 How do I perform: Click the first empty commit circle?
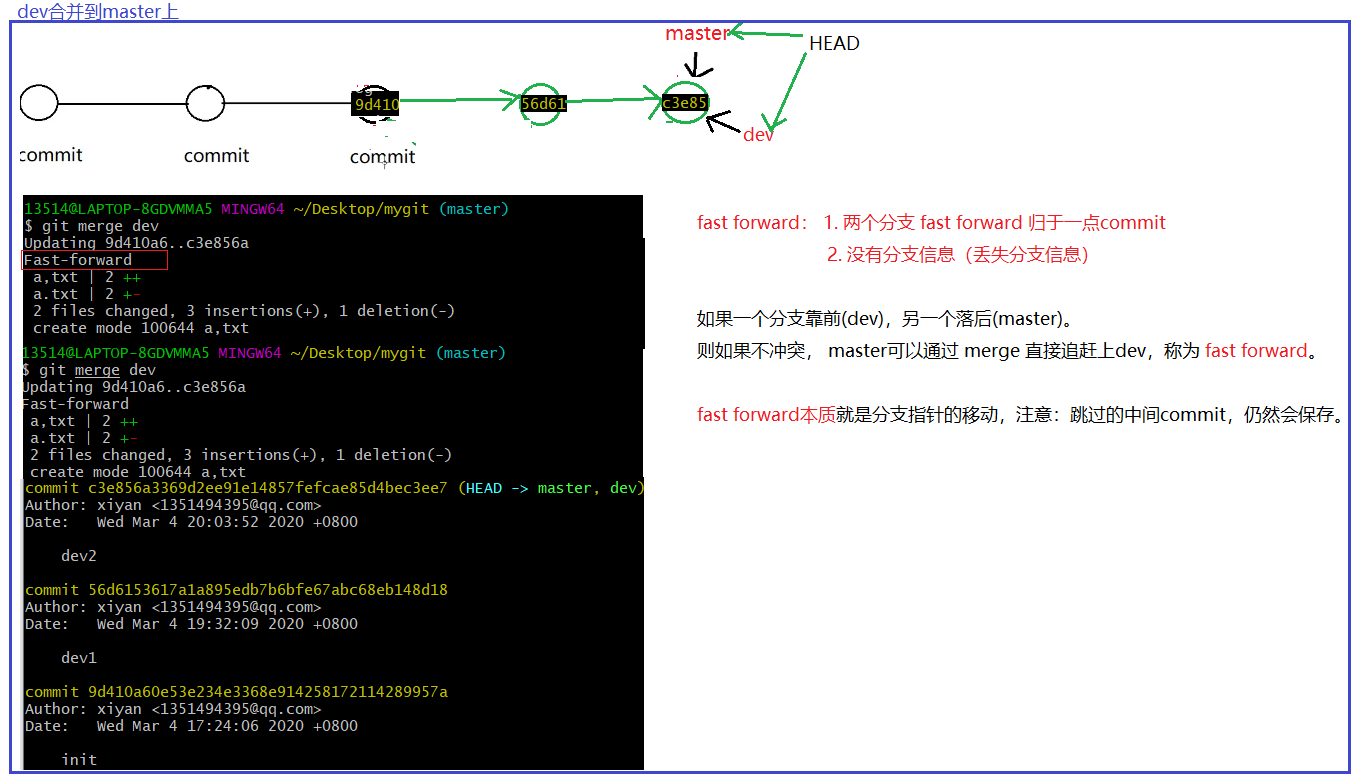tap(39, 103)
